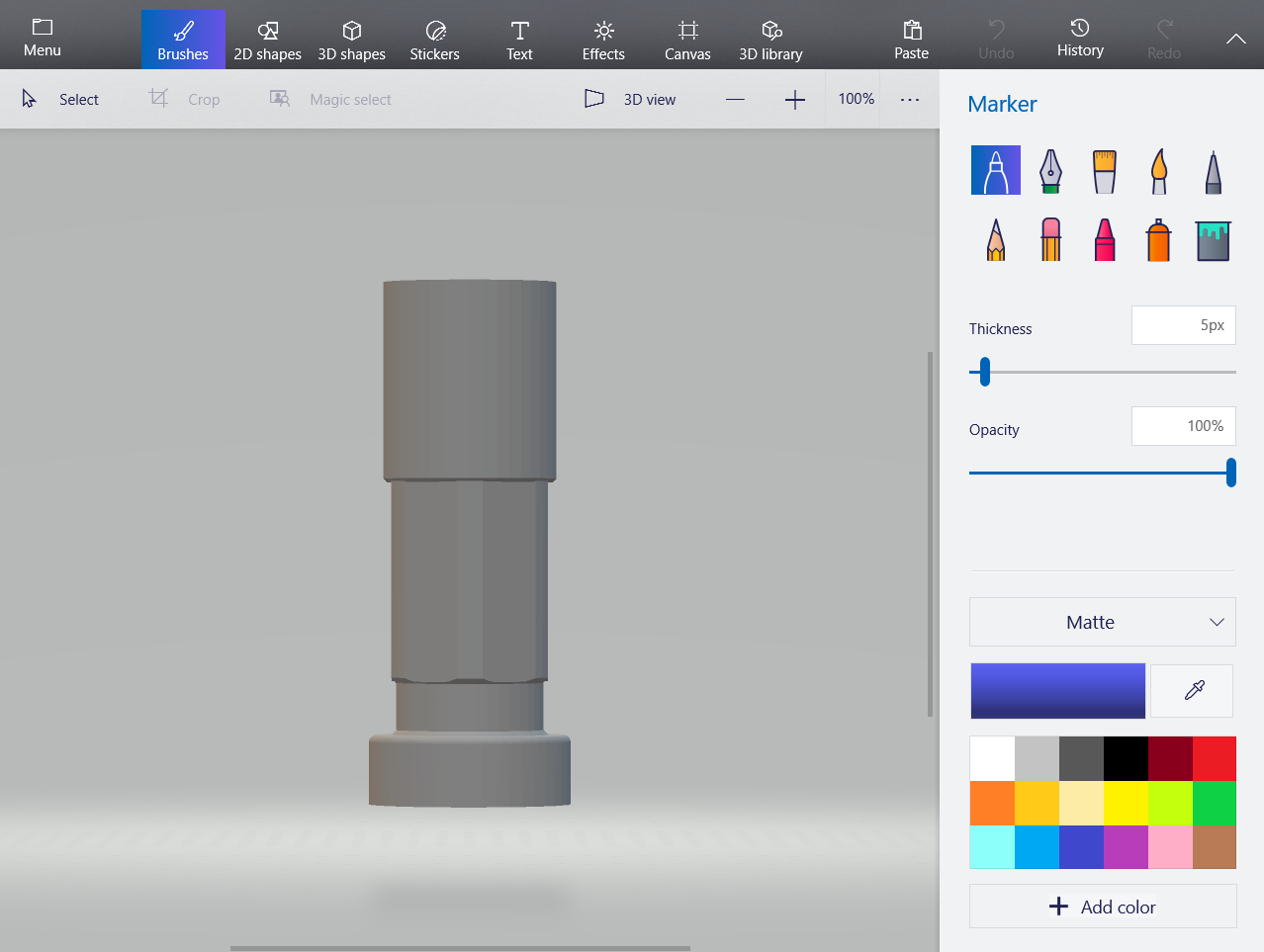This screenshot has width=1264, height=952.
Task: Collapse the top ribbon with chevron
Action: coord(1235,39)
